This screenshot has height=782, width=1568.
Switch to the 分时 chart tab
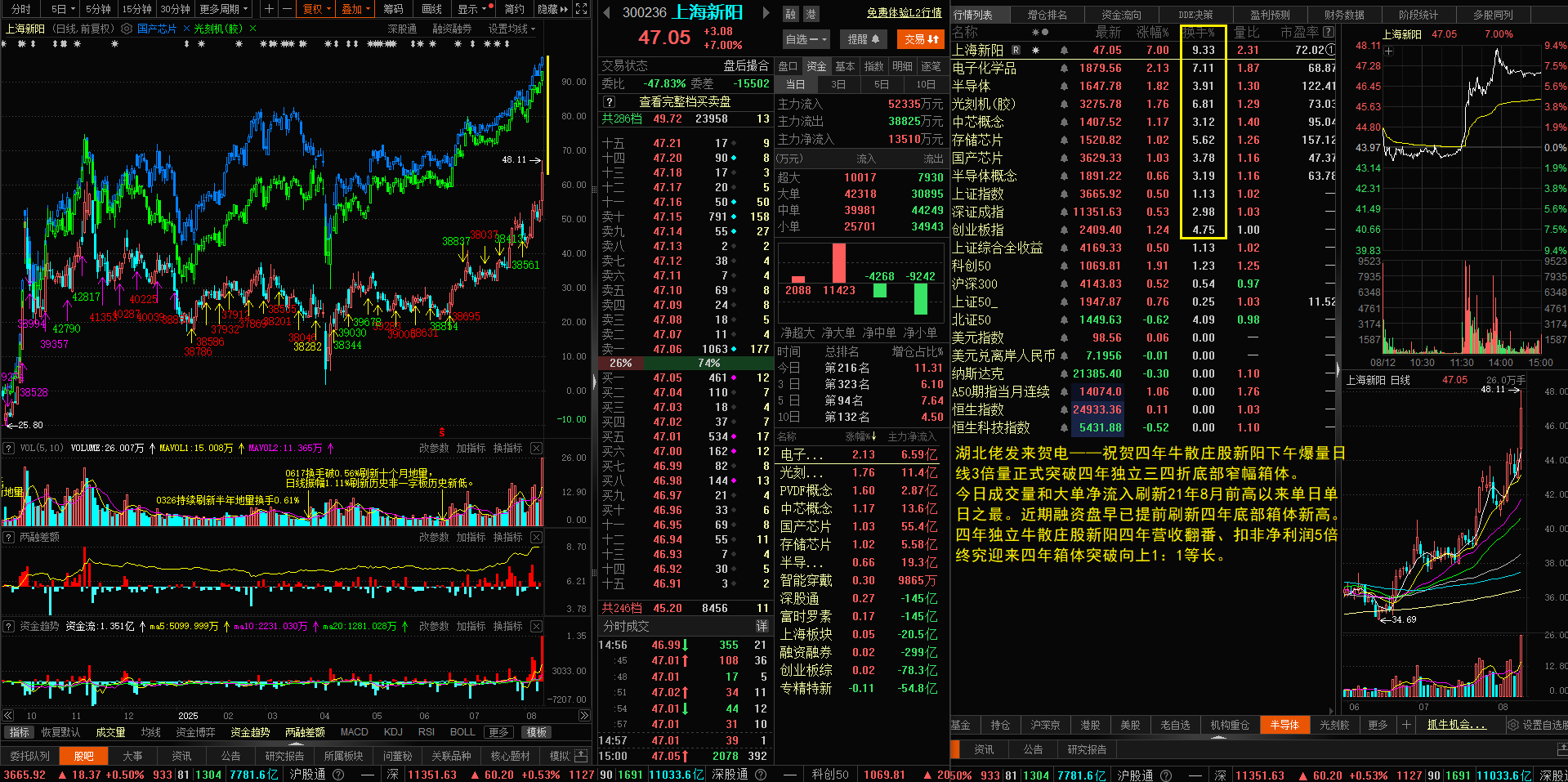(x=21, y=9)
